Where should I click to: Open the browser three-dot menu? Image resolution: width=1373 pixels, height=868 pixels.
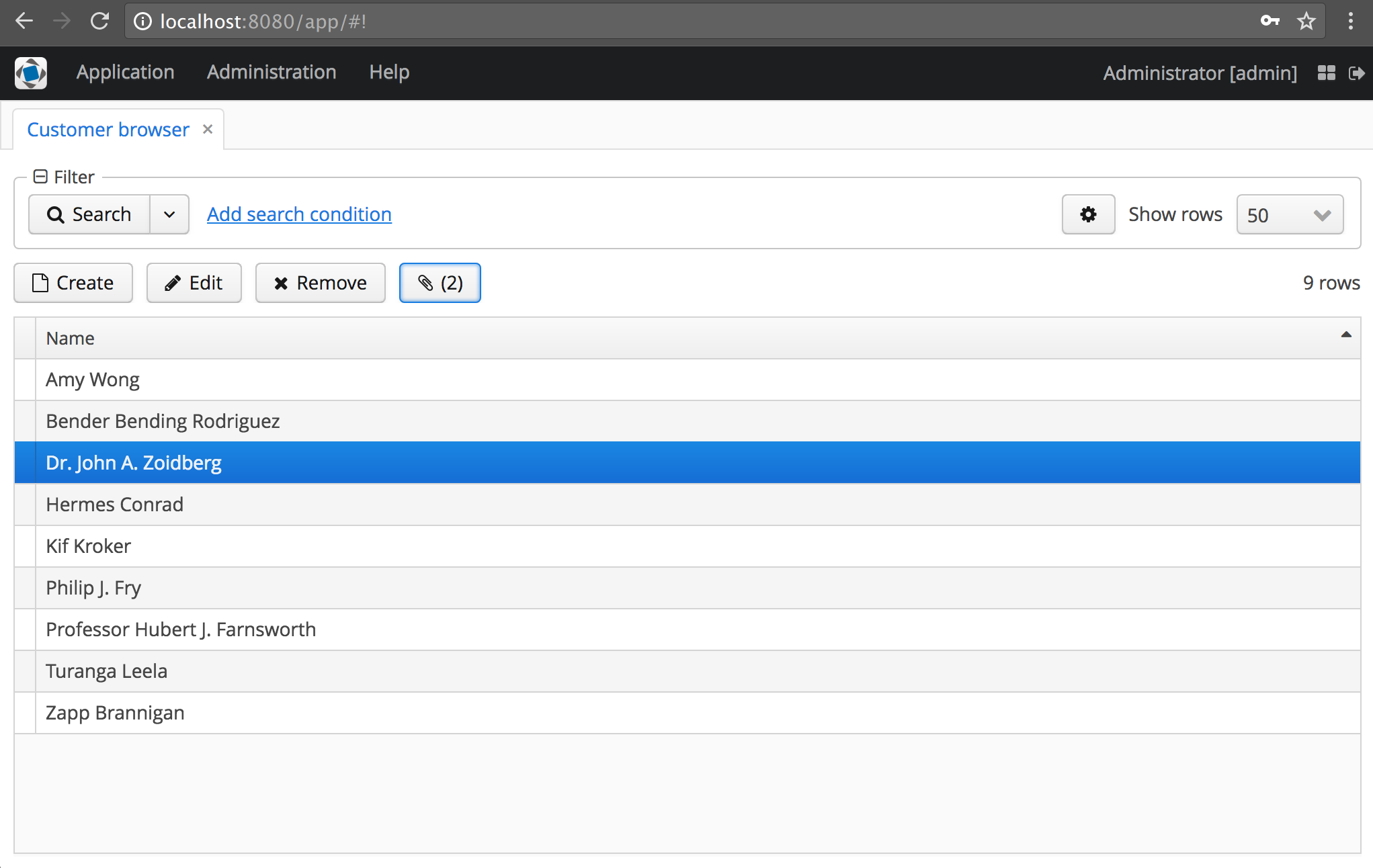(1350, 21)
